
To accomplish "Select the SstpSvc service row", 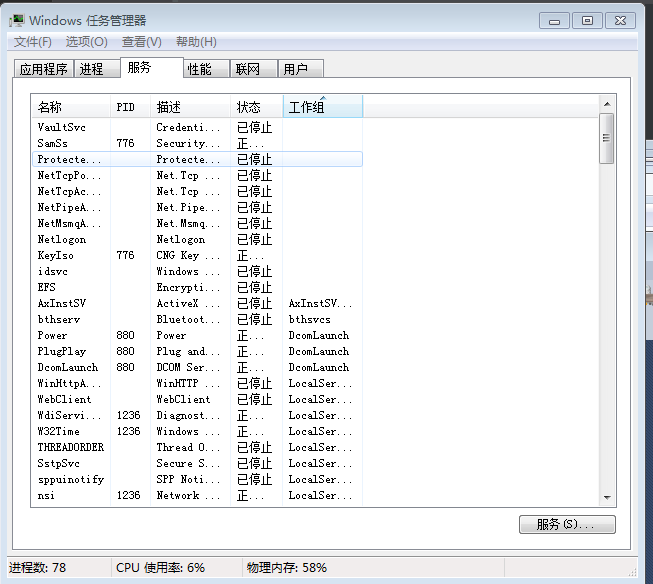I will pos(197,463).
